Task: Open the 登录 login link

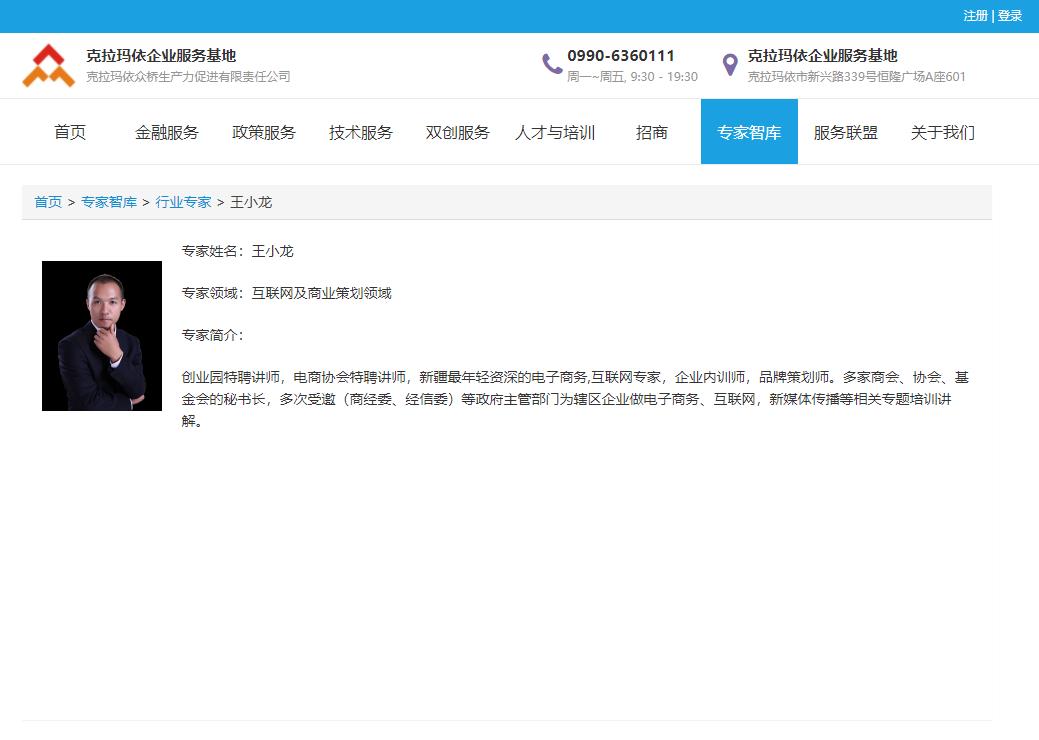Action: [x=1010, y=16]
